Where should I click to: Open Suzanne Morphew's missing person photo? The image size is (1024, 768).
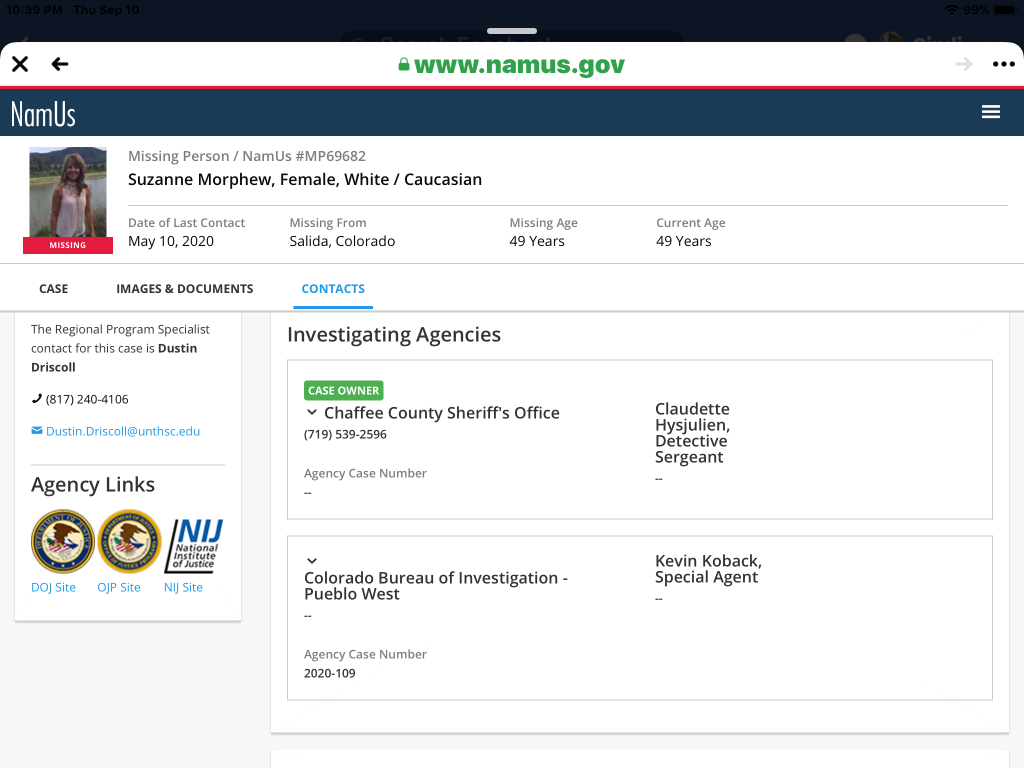coord(68,193)
